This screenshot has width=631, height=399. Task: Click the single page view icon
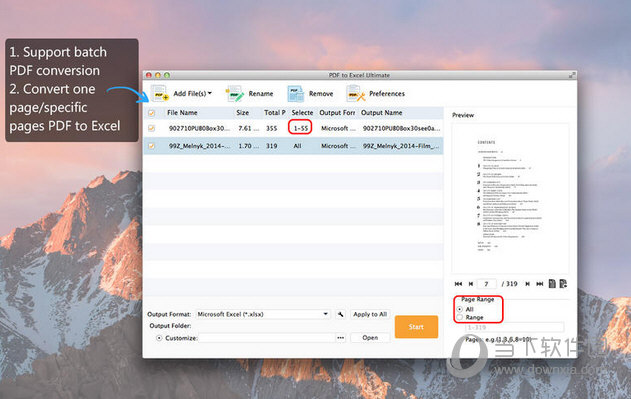[x=552, y=284]
